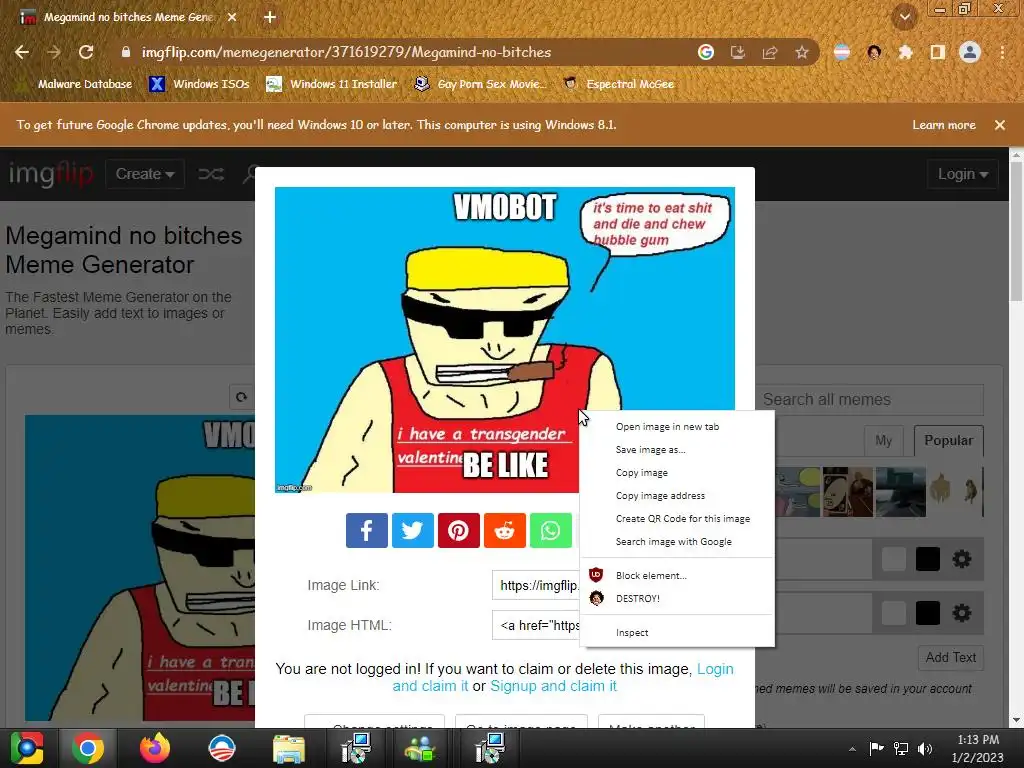Share meme on Twitter
Image resolution: width=1024 pixels, height=768 pixels.
[412, 530]
